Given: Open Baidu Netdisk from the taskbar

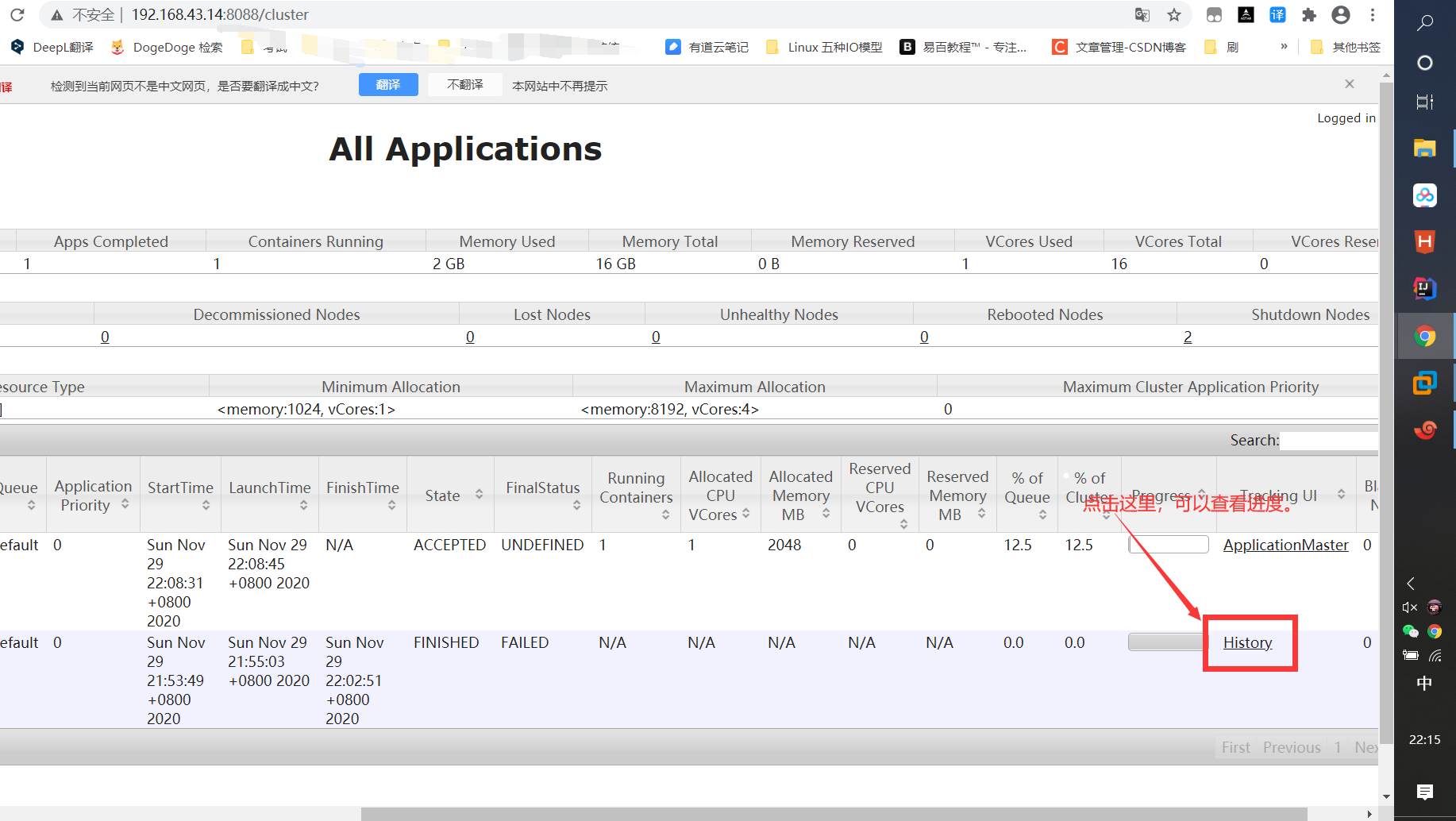Looking at the screenshot, I should coord(1425,195).
